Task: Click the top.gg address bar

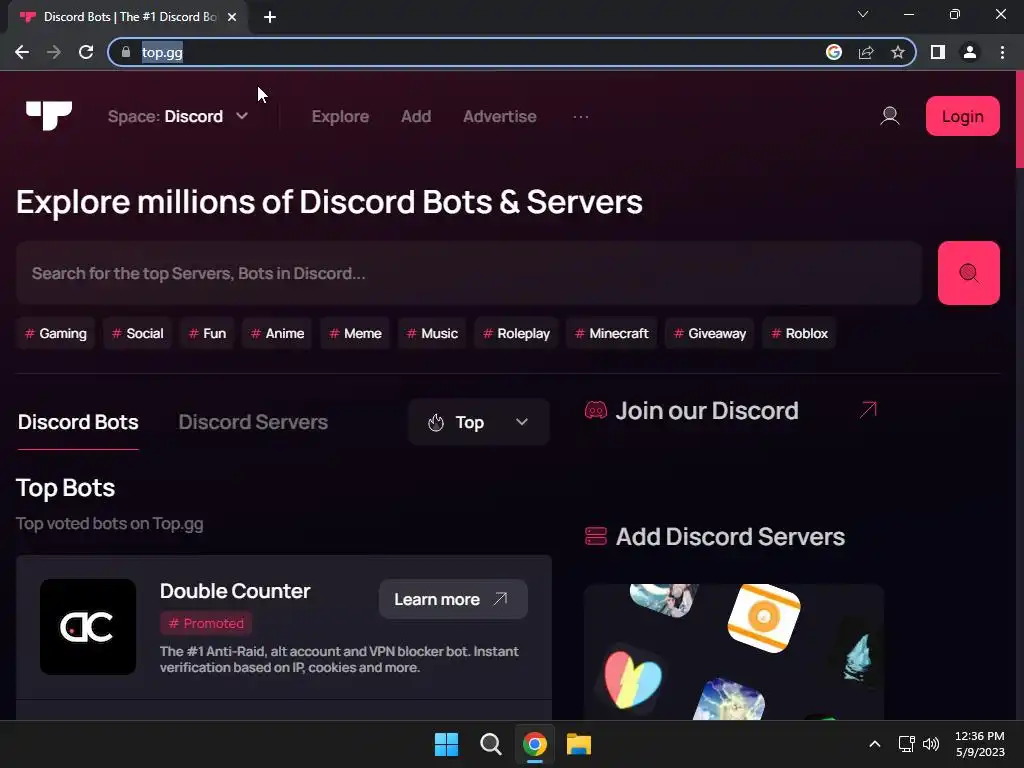Action: [x=511, y=52]
